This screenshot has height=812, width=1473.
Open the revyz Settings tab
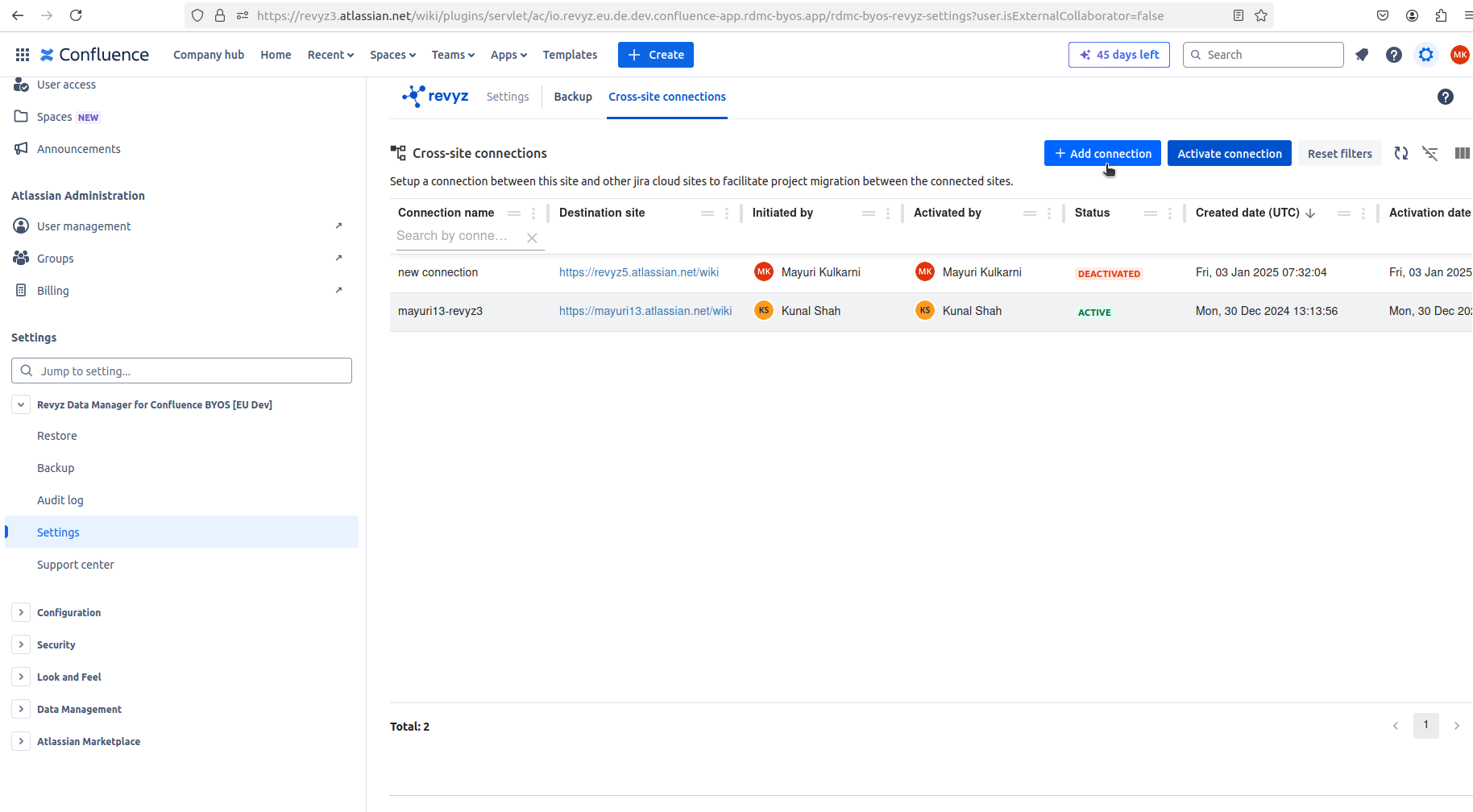click(508, 97)
